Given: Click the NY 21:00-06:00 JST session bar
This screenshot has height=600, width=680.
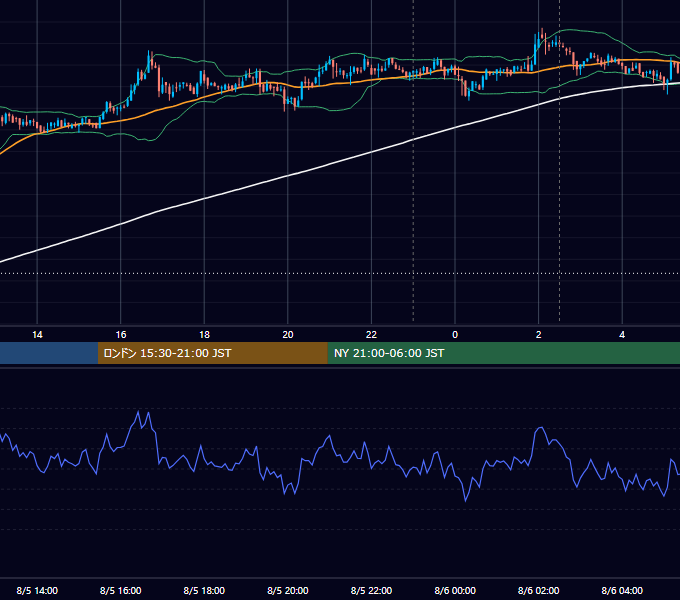Looking at the screenshot, I should tap(503, 353).
